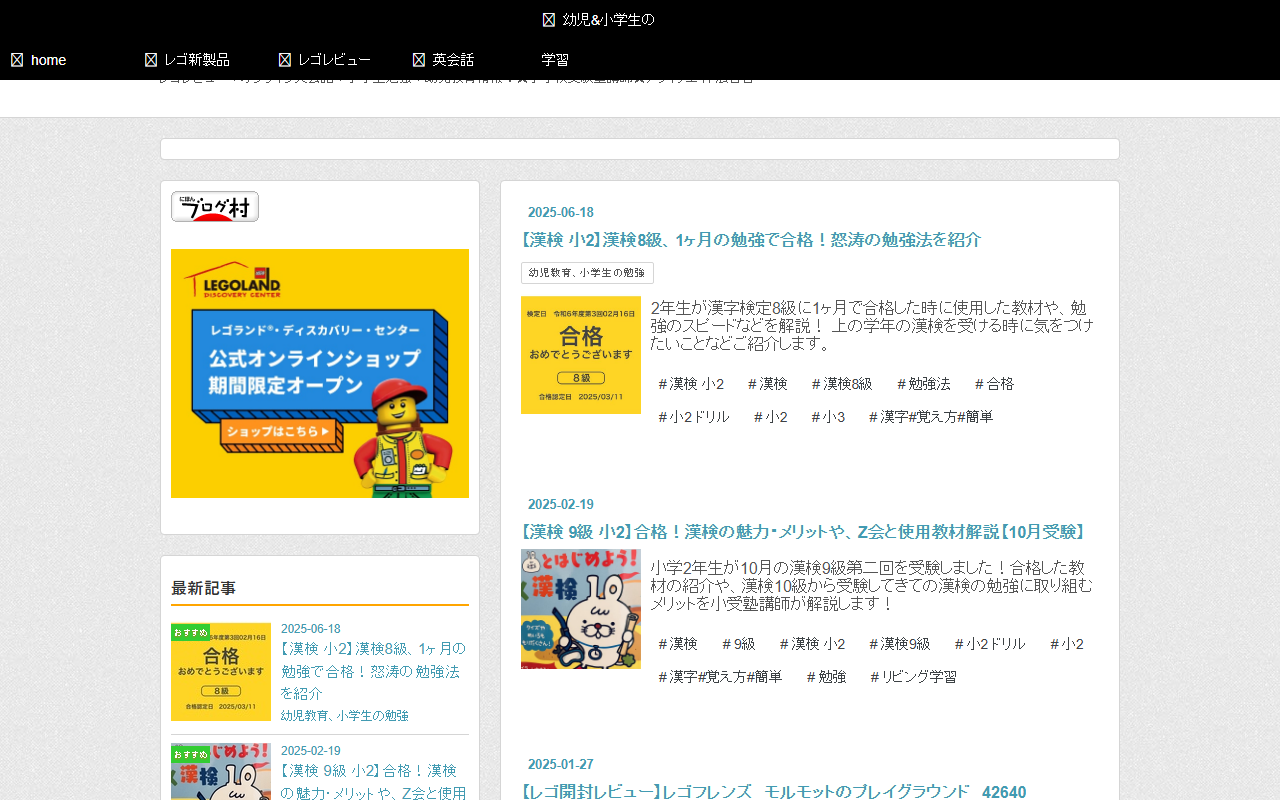The height and width of the screenshot is (800, 1280).
Task: Click the 幼児教育、小学生の勉強 category tag button
Action: point(587,273)
